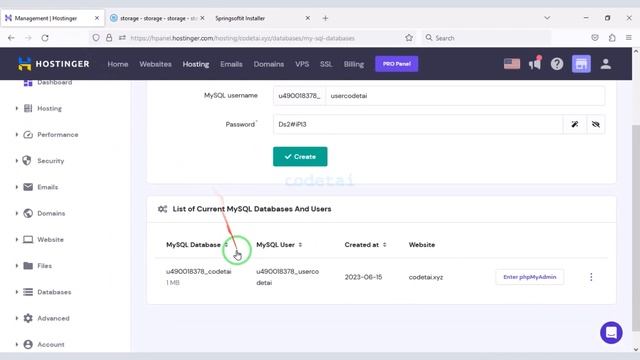Expand the Advanced sidebar section
This screenshot has width=640, height=360.
point(17,318)
